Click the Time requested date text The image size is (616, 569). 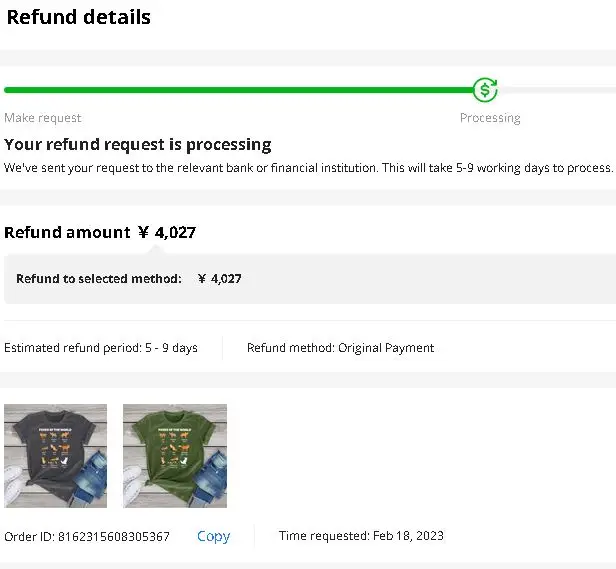pyautogui.click(x=361, y=537)
